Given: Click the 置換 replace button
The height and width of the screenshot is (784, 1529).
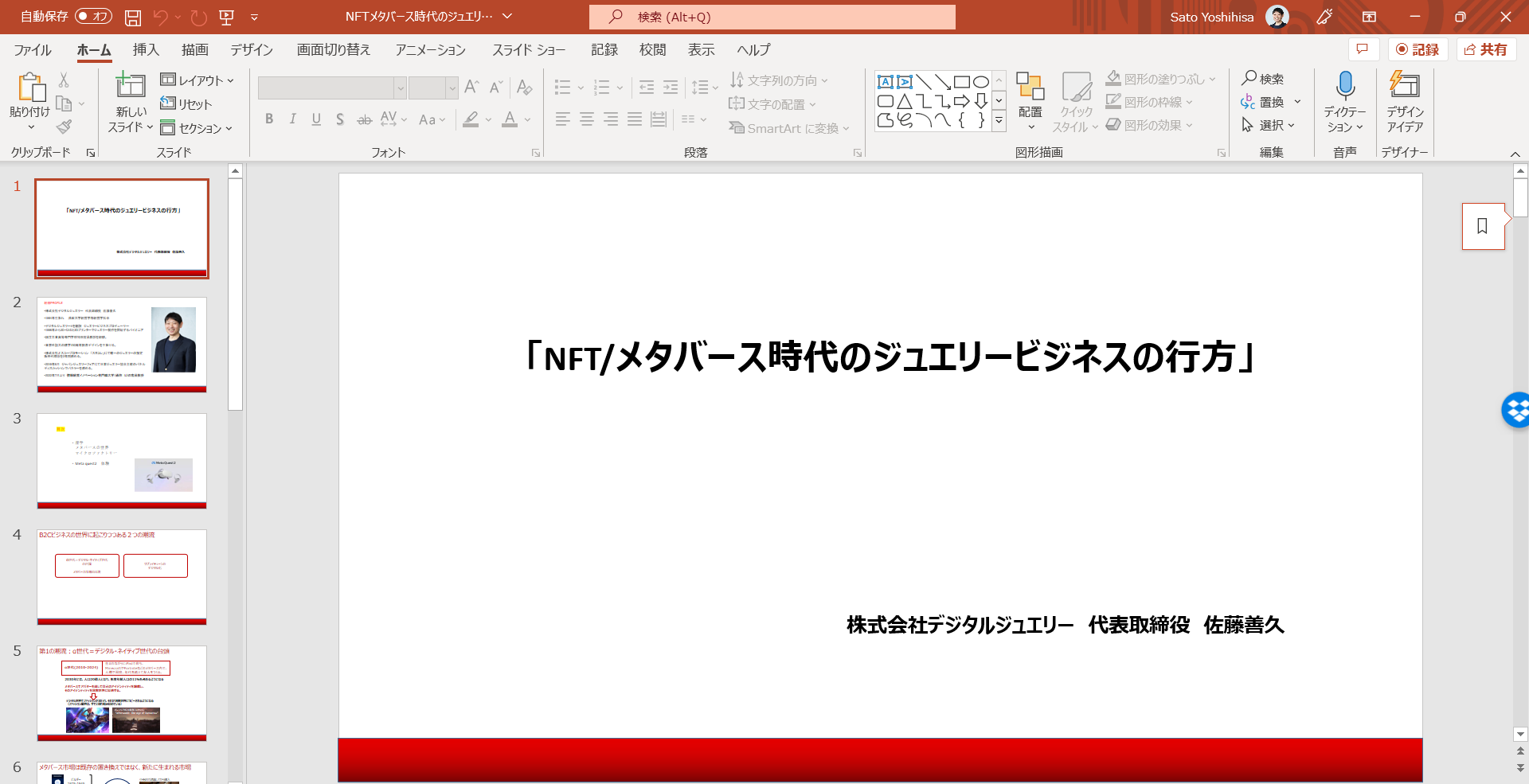Looking at the screenshot, I should coord(1262,102).
